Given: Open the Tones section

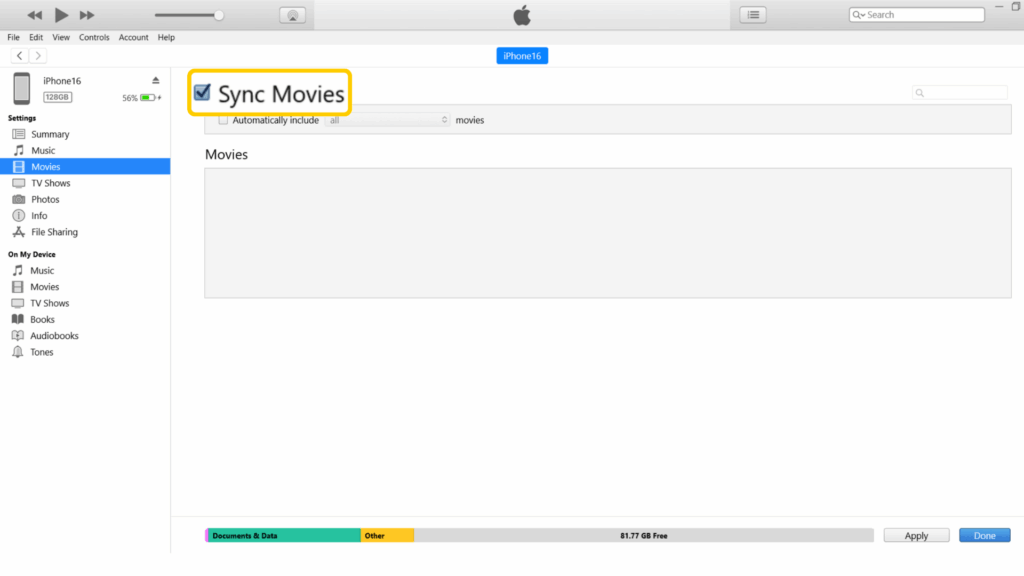Looking at the screenshot, I should (42, 351).
